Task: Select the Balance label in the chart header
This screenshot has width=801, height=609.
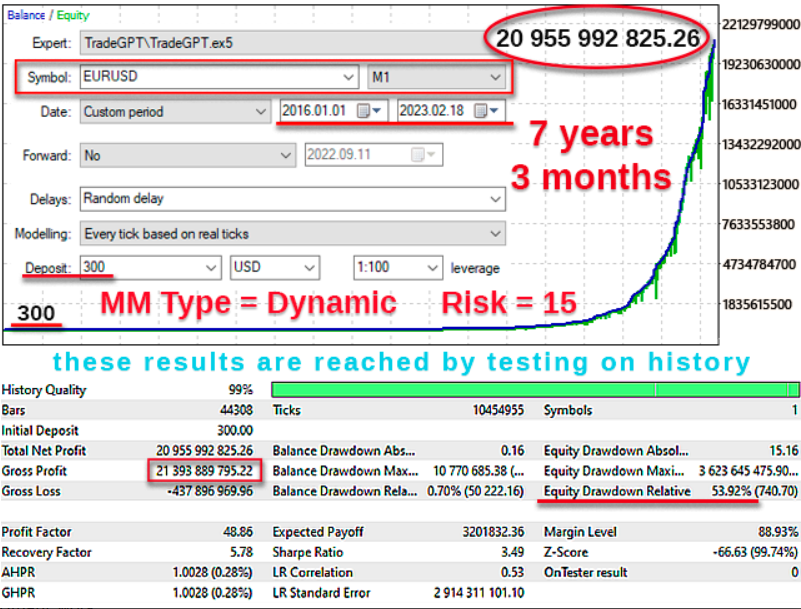Action: tap(24, 15)
